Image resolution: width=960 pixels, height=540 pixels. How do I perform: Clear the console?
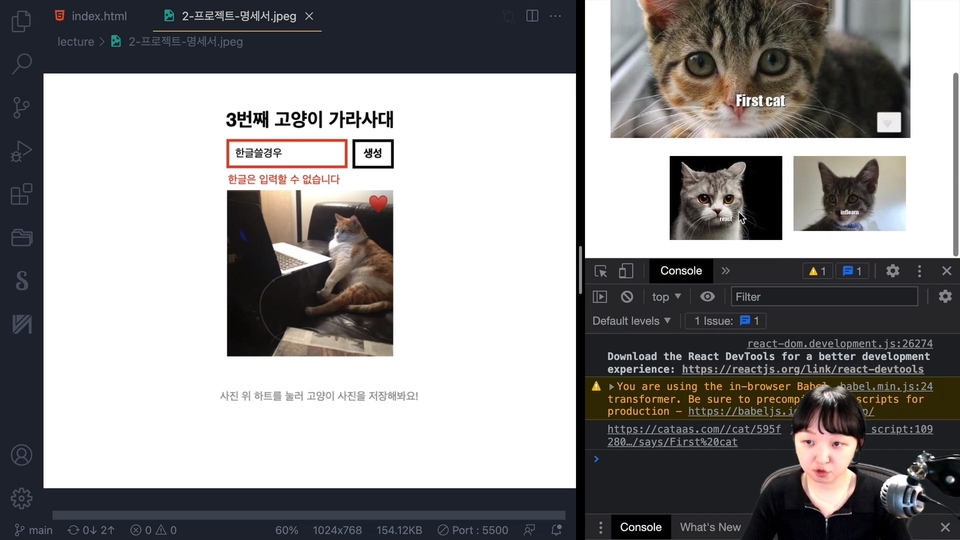coord(627,297)
